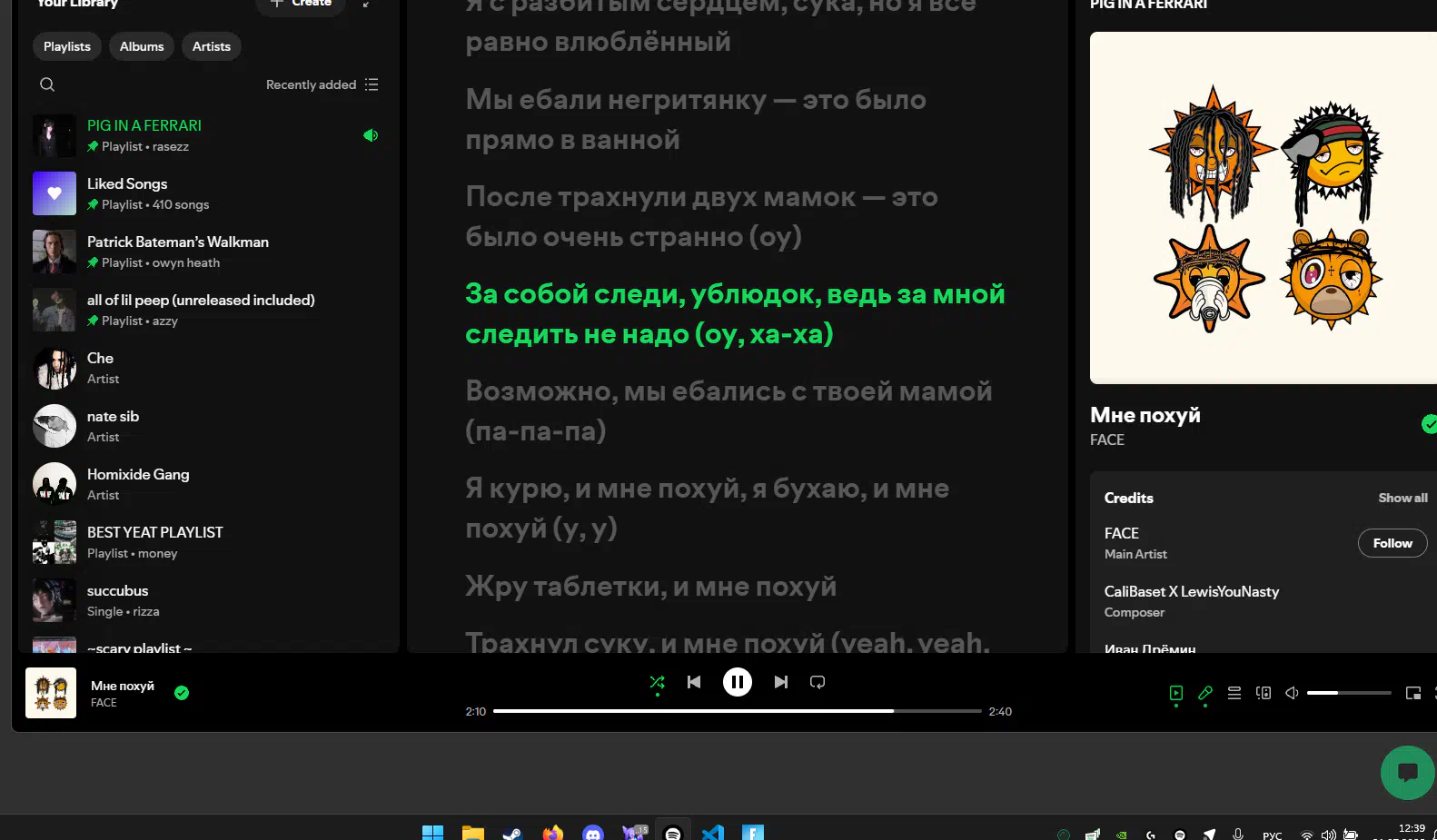Screen dimensions: 1437x840
Task: Click the Wi-Fi tray icon
Action: pos(1307,835)
